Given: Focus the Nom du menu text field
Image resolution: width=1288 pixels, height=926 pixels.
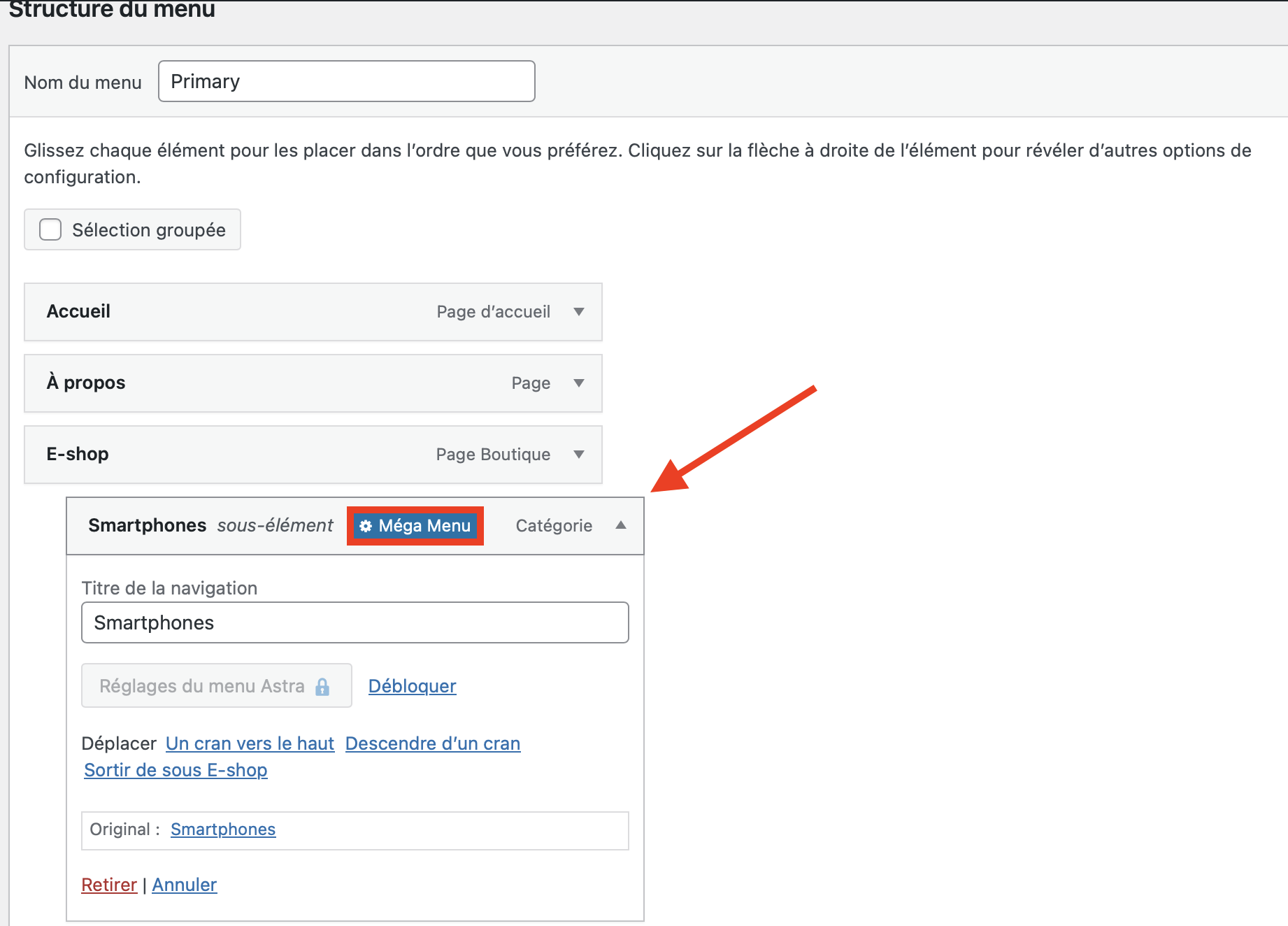Looking at the screenshot, I should point(346,81).
